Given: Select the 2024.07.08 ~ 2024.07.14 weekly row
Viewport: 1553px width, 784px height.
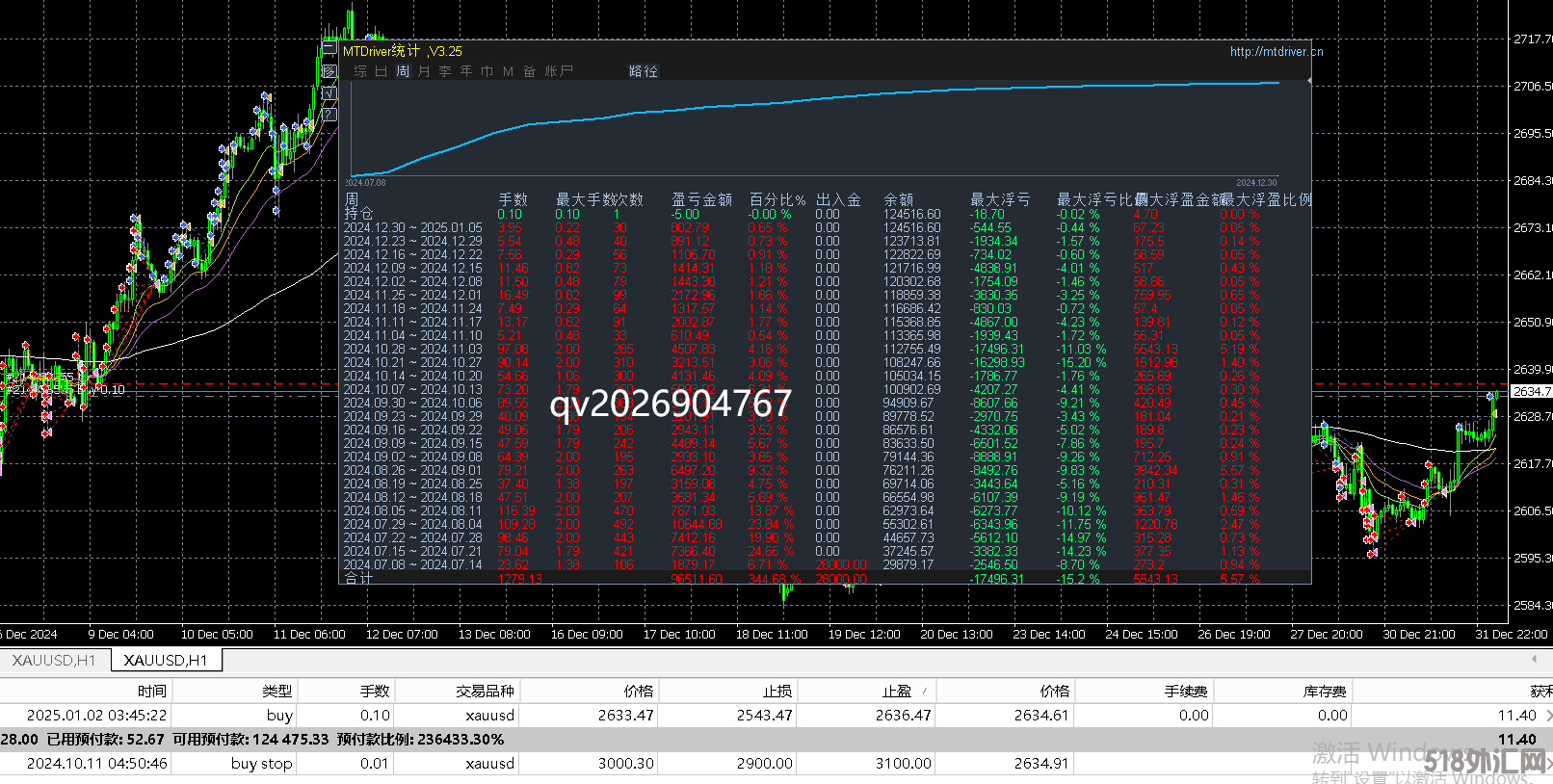Looking at the screenshot, I should [803, 565].
